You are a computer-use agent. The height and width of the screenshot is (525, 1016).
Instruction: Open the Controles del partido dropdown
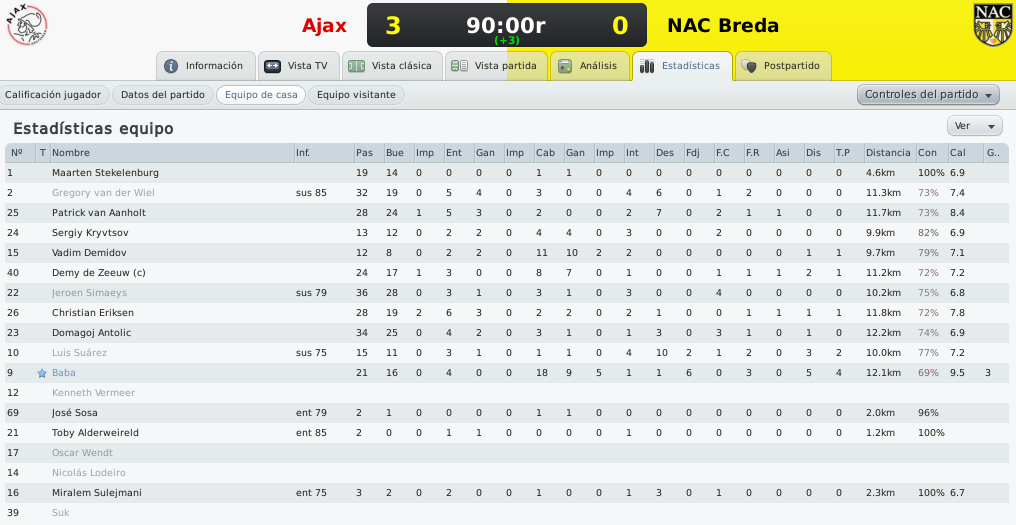click(x=928, y=95)
